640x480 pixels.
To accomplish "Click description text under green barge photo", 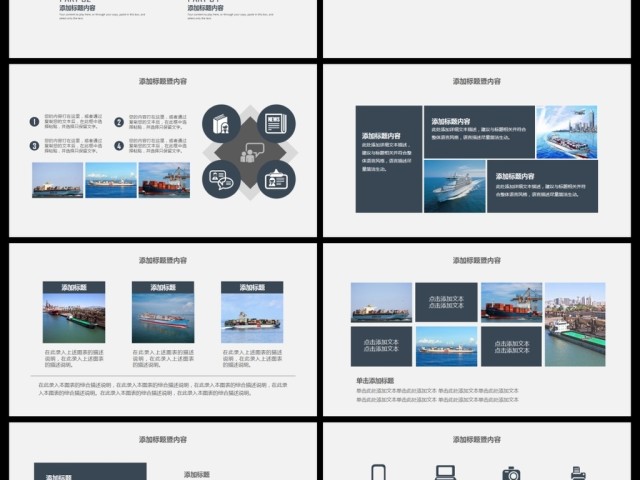I will [x=74, y=358].
